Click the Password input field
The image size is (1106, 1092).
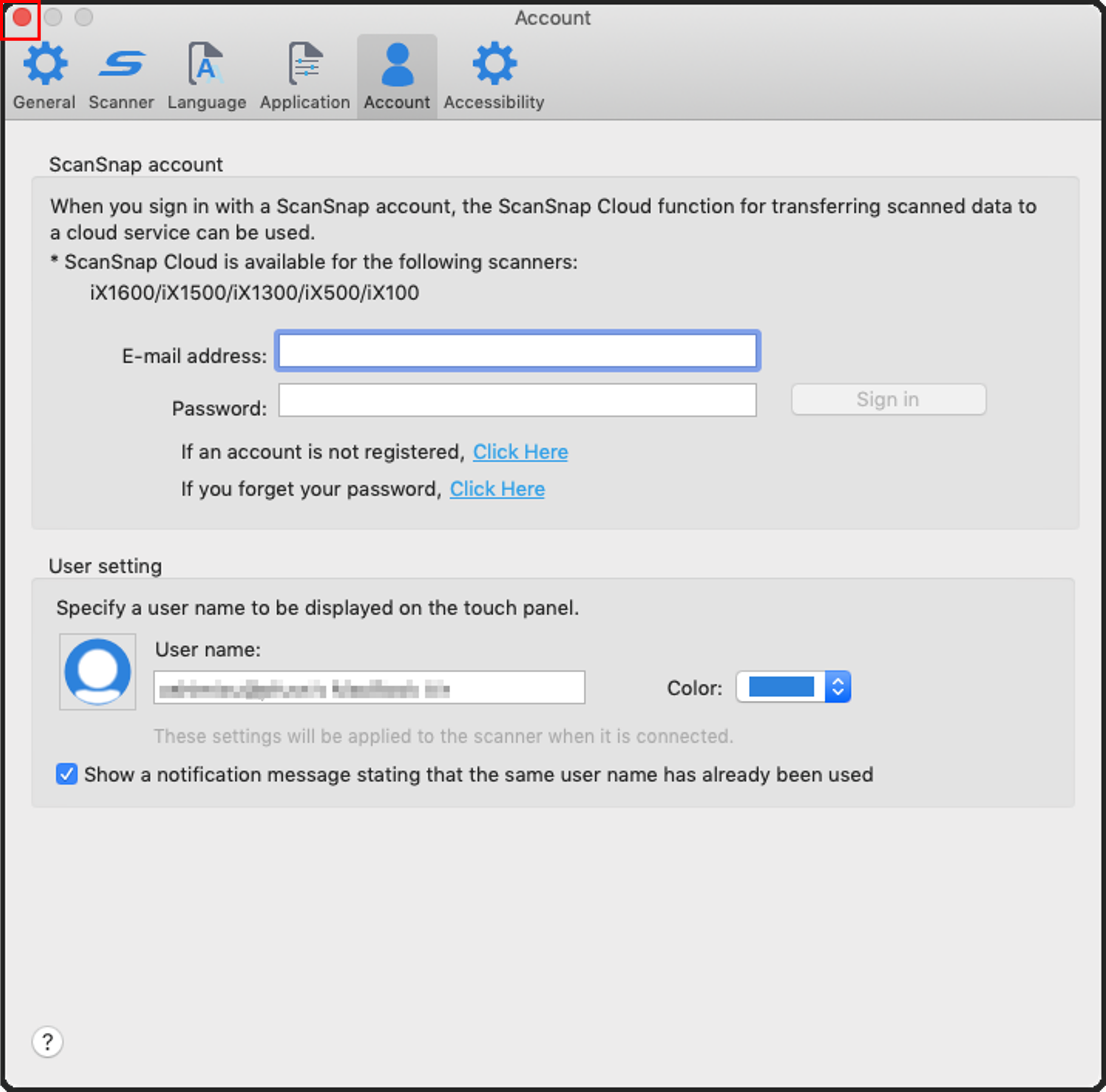(x=517, y=400)
